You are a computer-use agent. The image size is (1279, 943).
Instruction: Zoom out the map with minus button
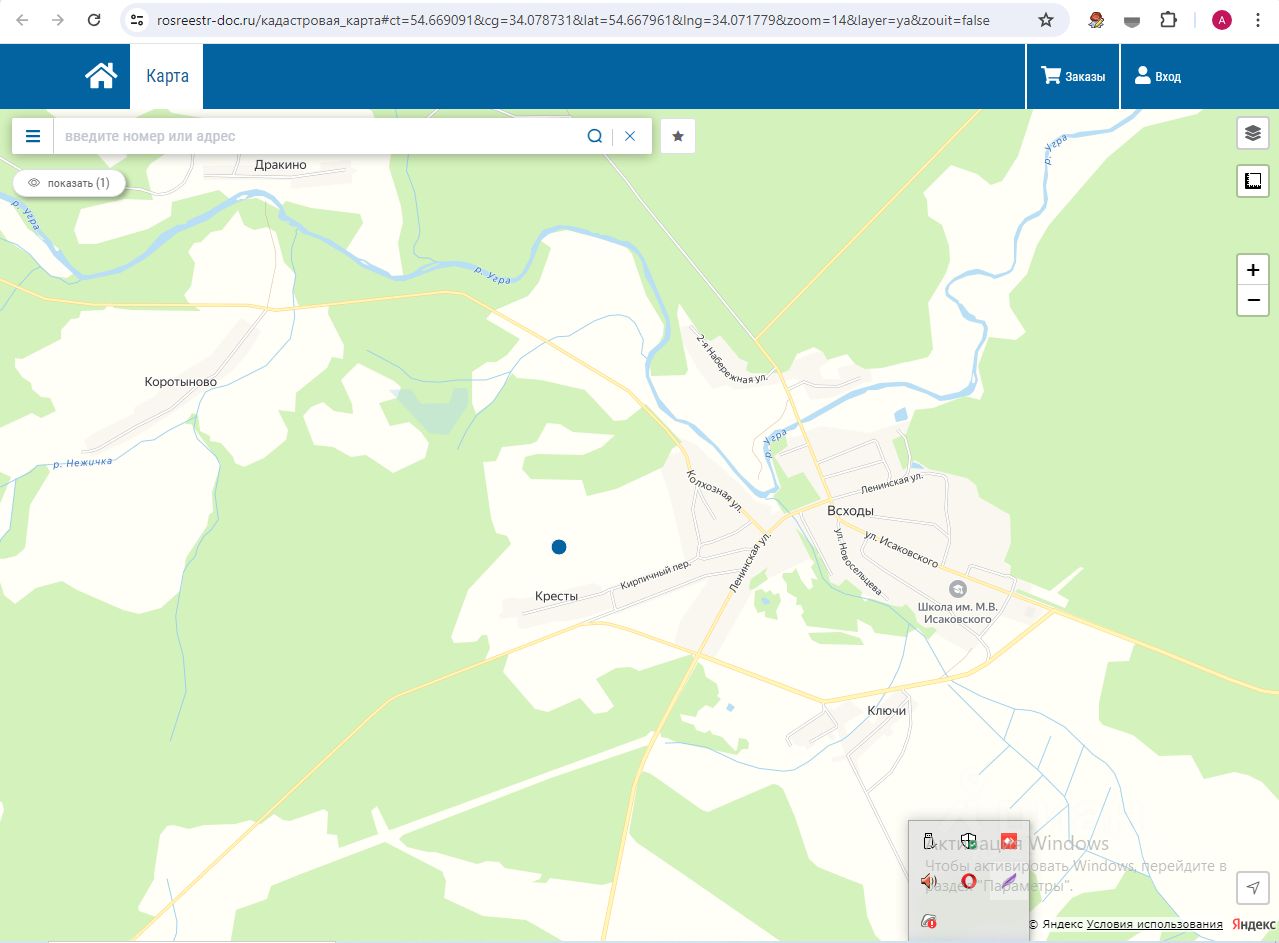(1252, 300)
